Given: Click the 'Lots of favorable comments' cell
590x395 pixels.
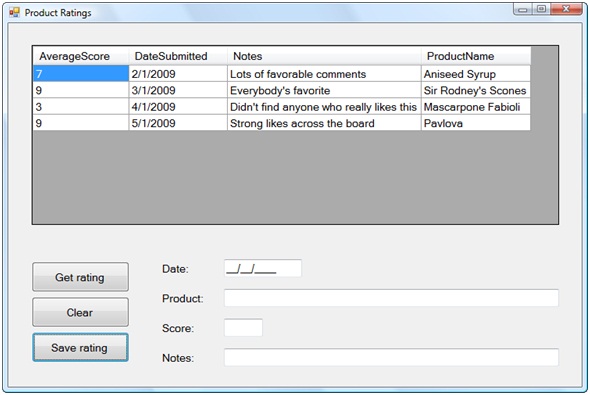Looking at the screenshot, I should tap(324, 74).
